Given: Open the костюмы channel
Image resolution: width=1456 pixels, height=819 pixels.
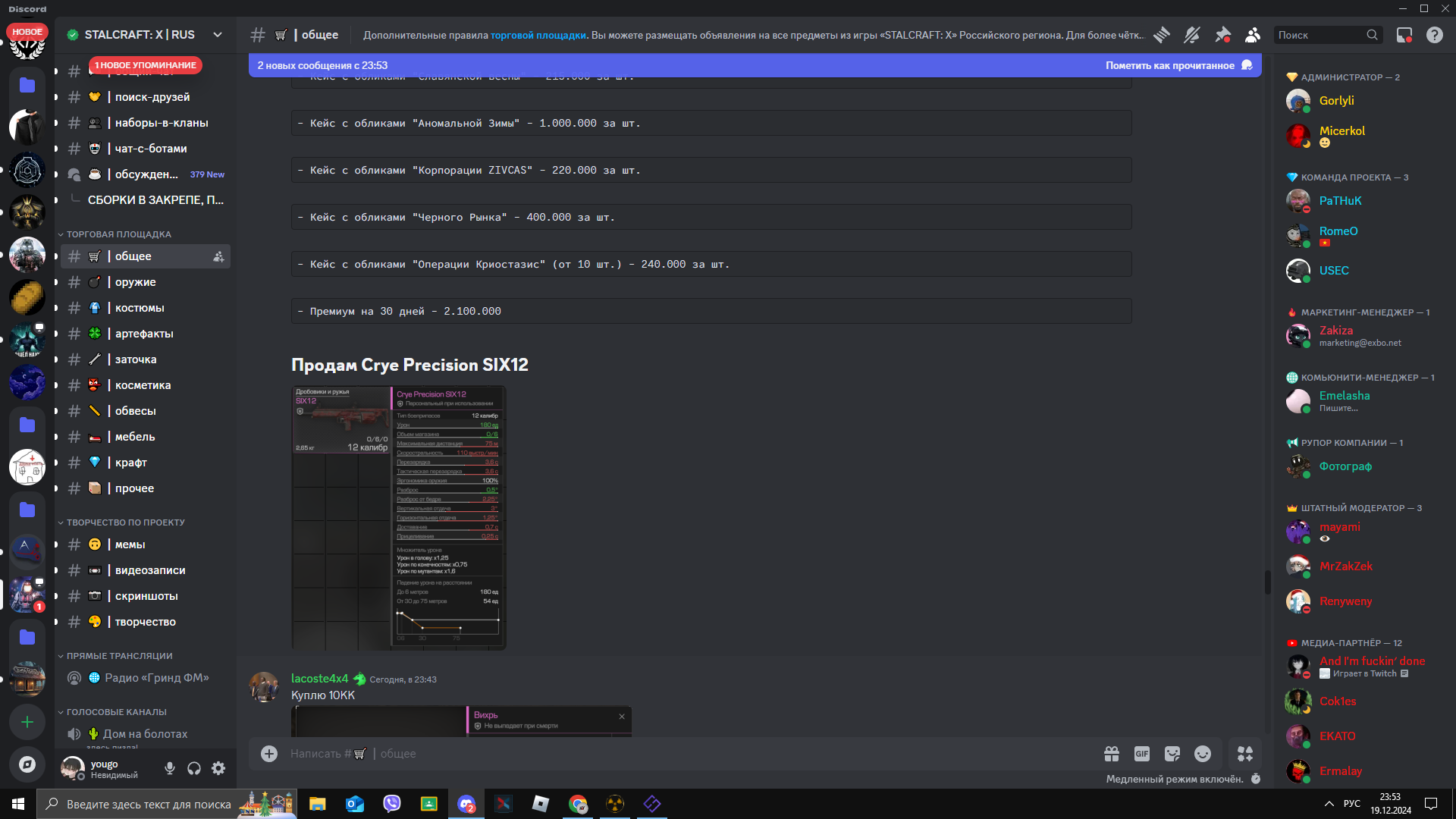Looking at the screenshot, I should pyautogui.click(x=146, y=308).
